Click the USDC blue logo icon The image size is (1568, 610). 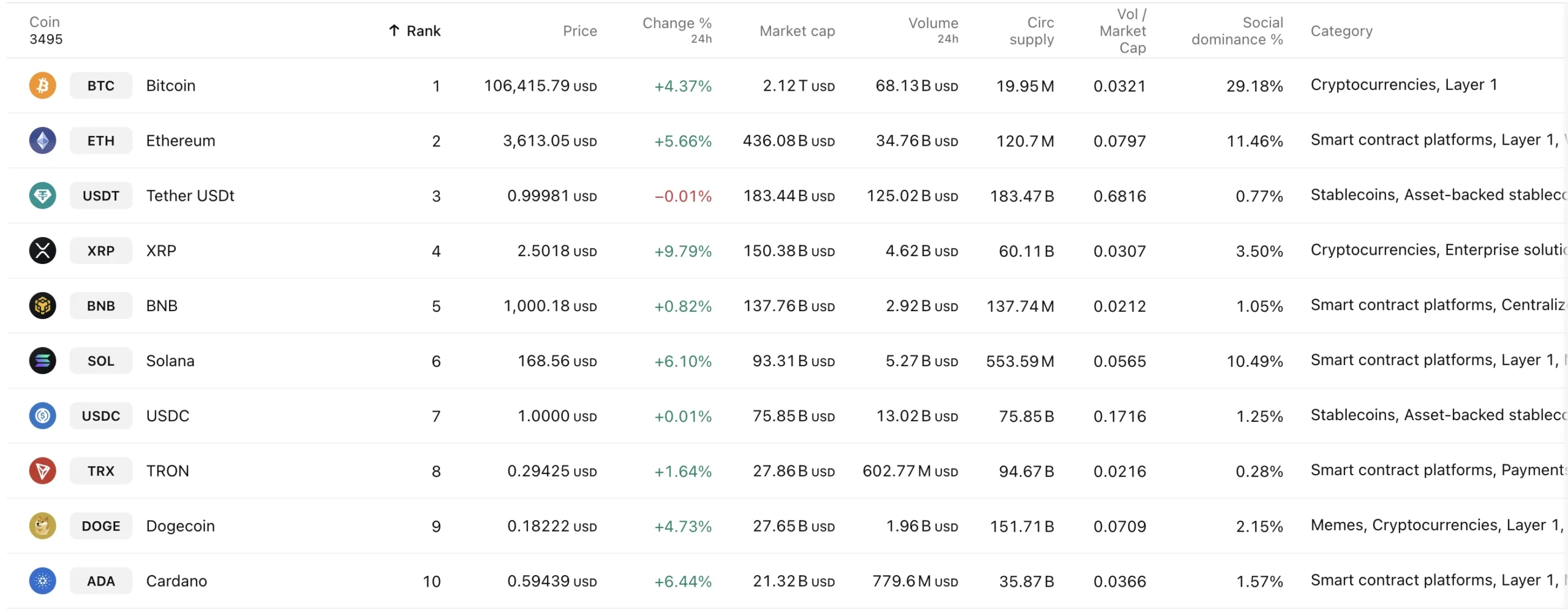42,416
